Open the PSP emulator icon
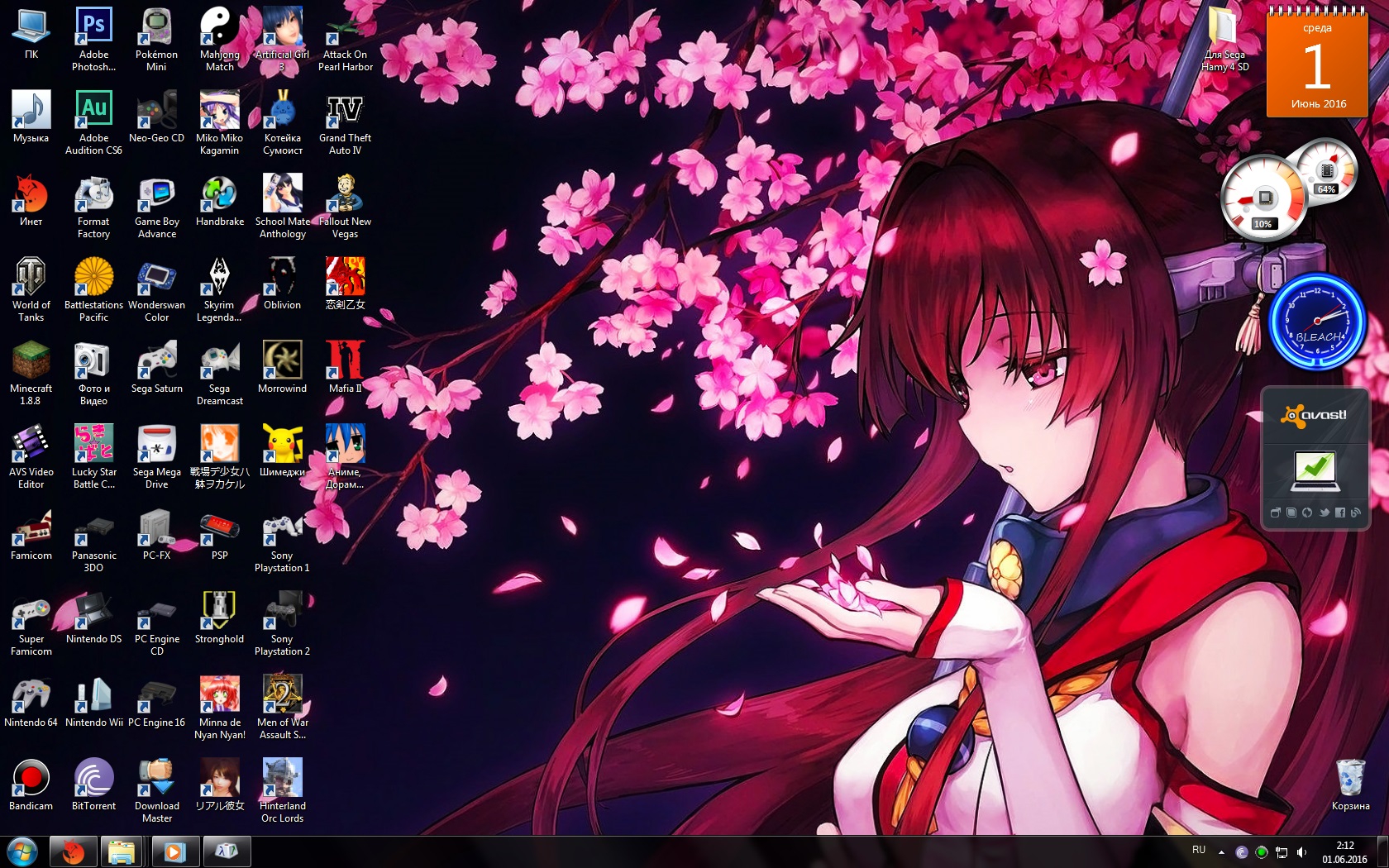 coord(219,534)
